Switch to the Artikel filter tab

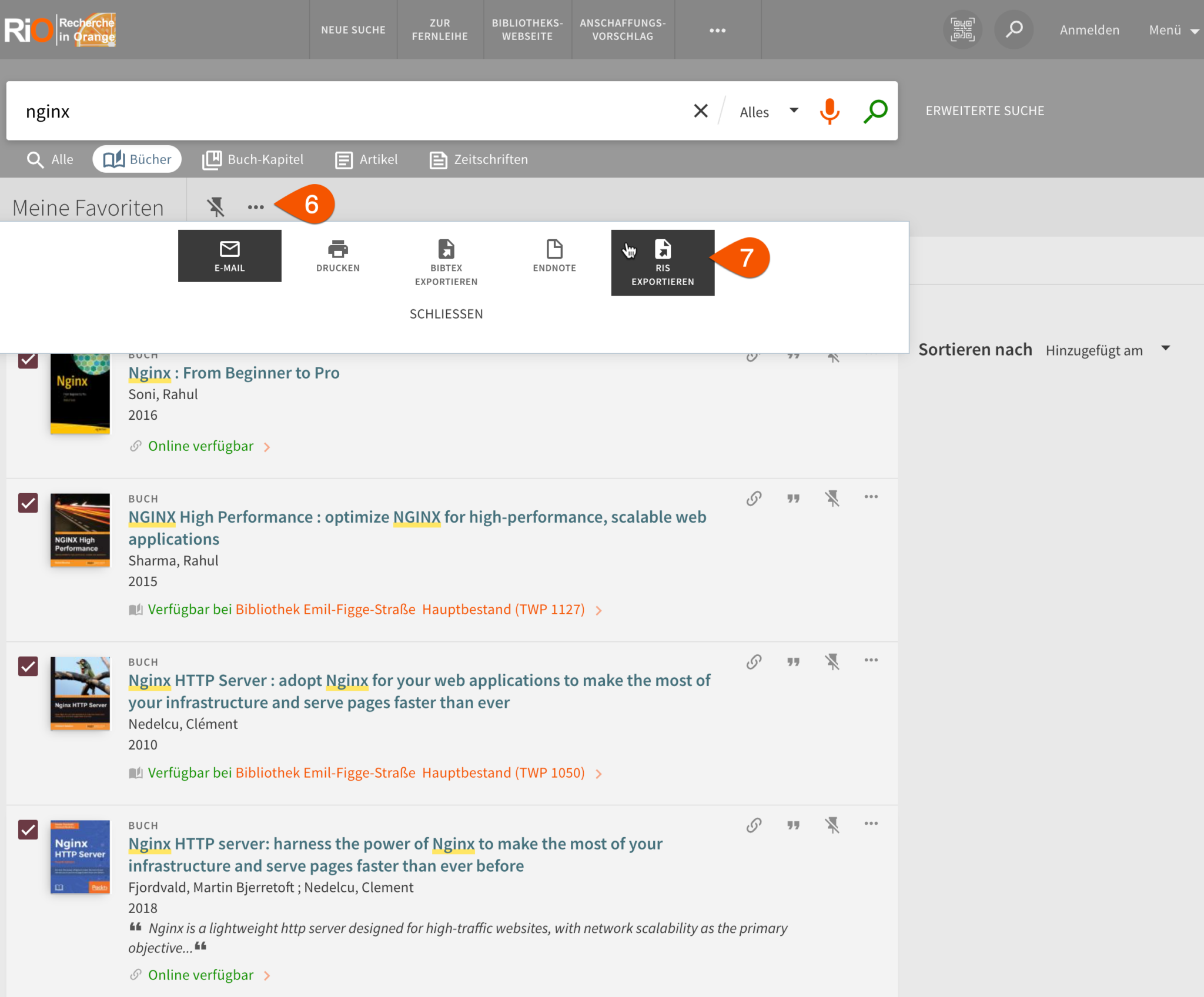(367, 159)
